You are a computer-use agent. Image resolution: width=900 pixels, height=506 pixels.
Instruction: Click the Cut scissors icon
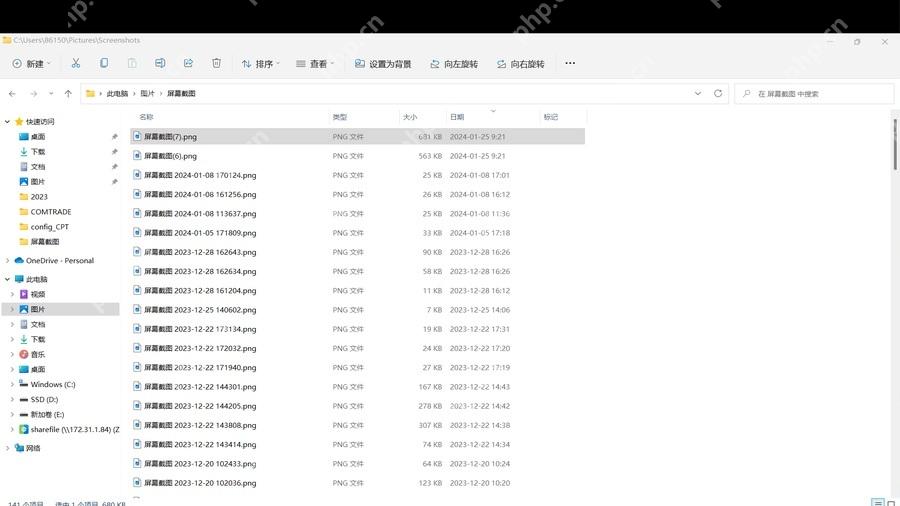[75, 64]
